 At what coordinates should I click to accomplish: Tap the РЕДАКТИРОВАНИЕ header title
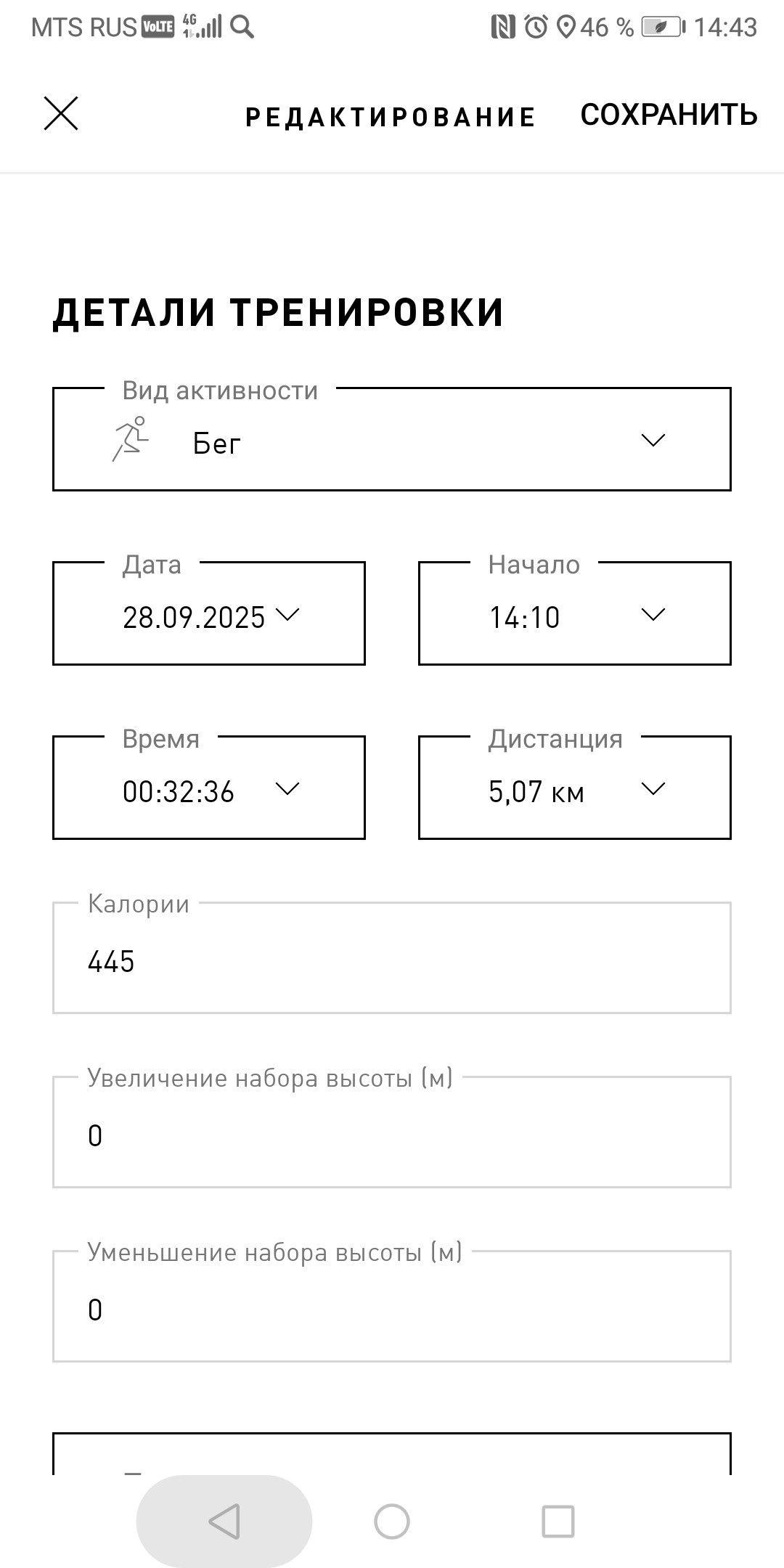[x=391, y=117]
